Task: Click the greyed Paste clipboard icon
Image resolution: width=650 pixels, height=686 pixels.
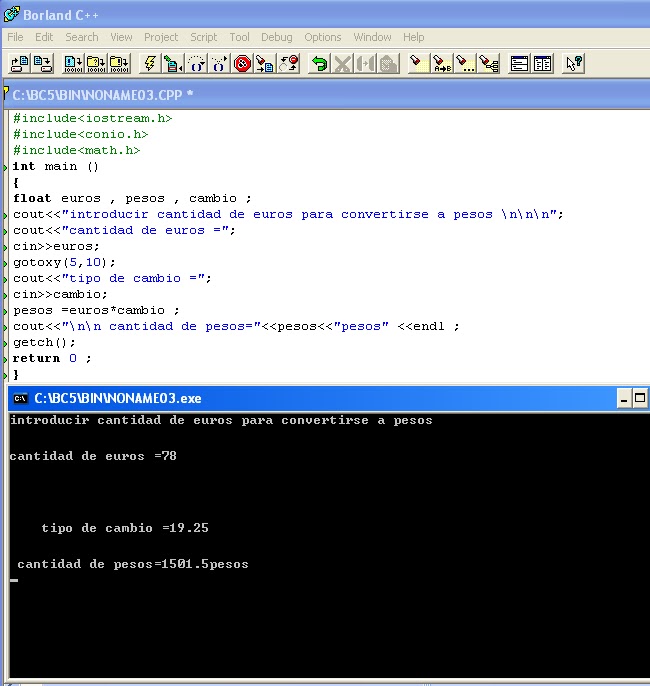Action: pyautogui.click(x=388, y=63)
